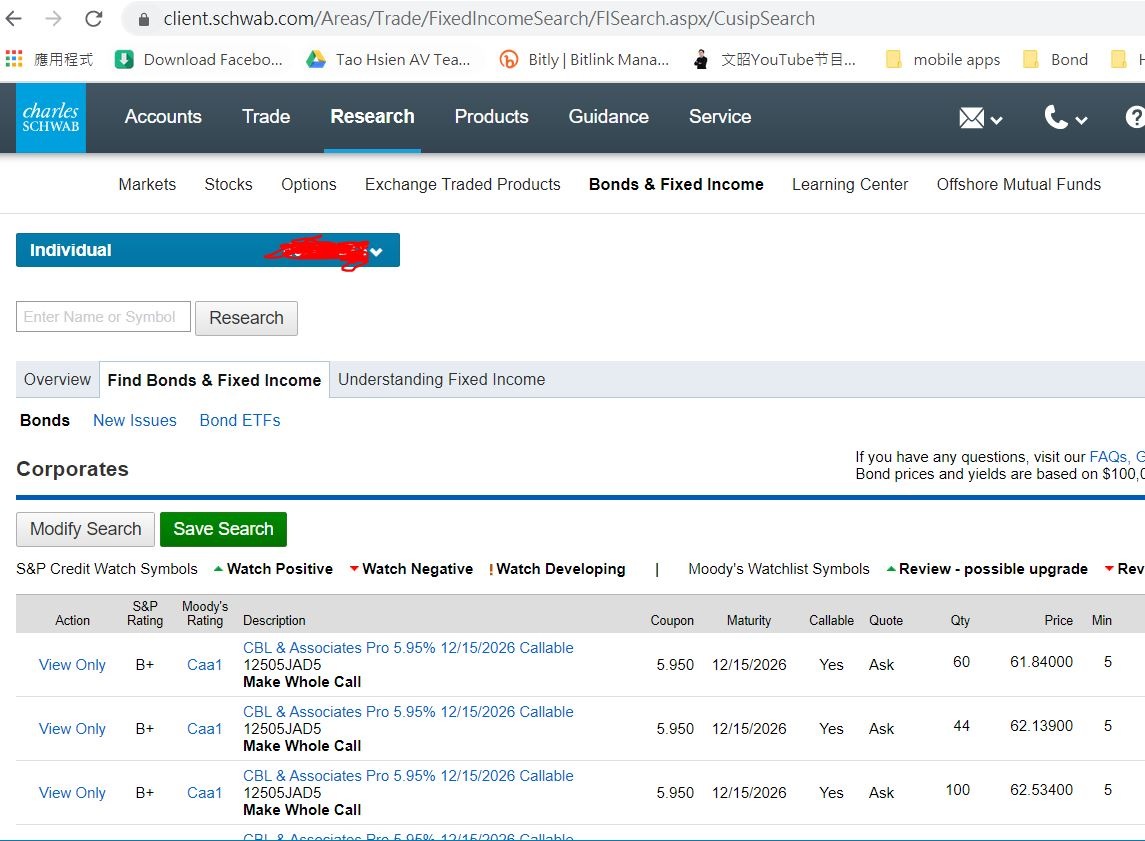Open CBL & Associates bond priced 62.13900

click(408, 713)
